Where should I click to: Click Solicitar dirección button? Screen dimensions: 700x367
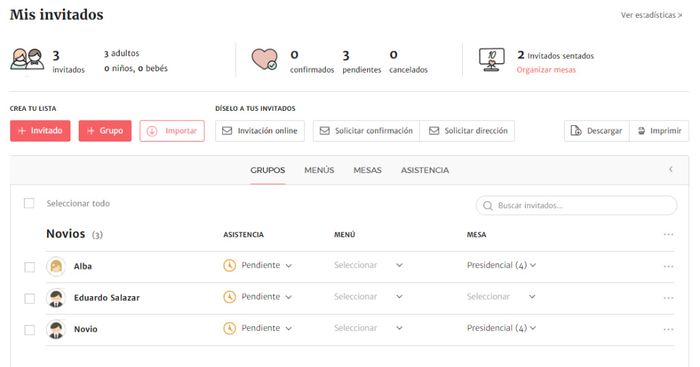pyautogui.click(x=467, y=131)
